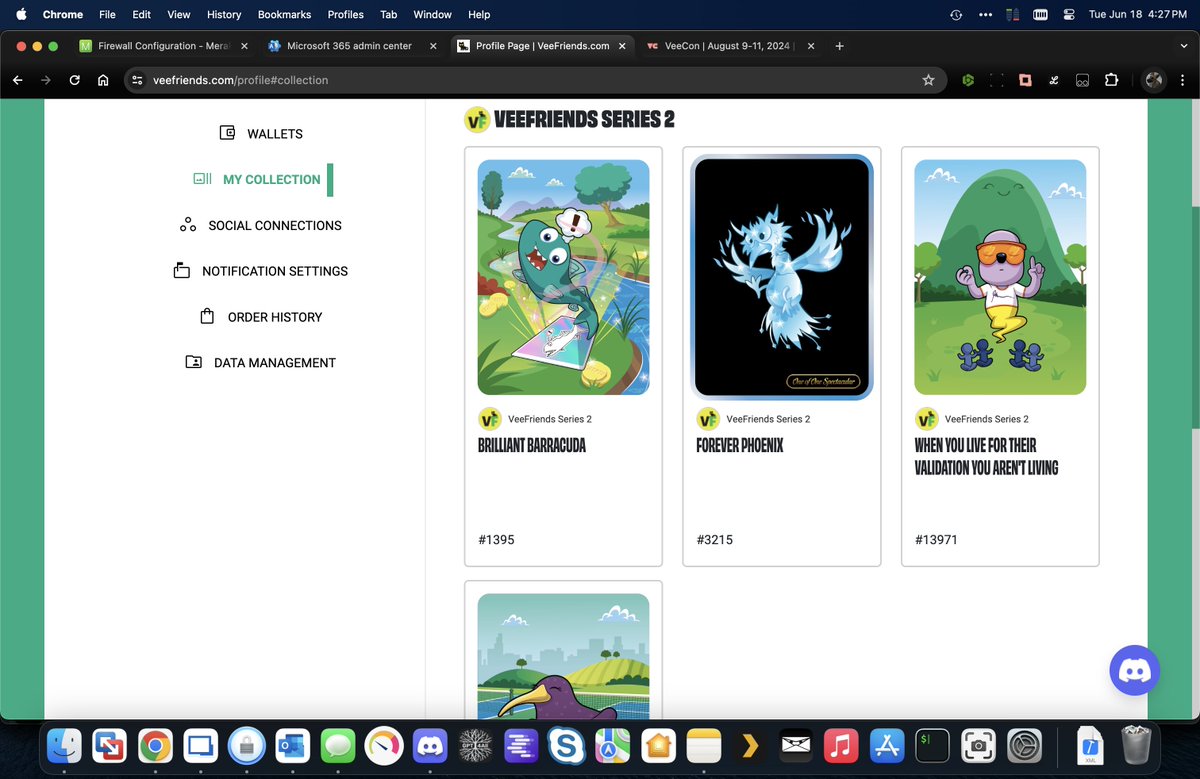This screenshot has height=779, width=1200.
Task: Open Messages from the dock
Action: [339, 746]
